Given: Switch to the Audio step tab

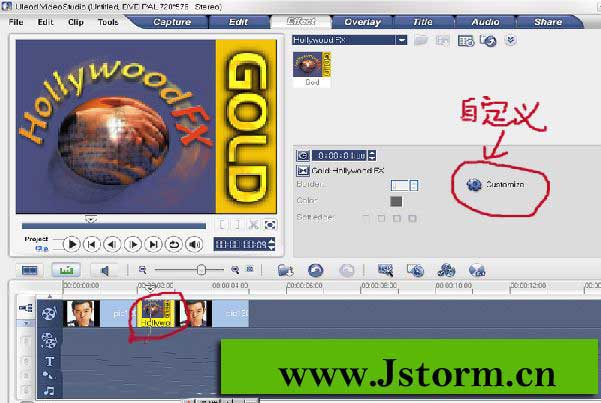Looking at the screenshot, I should pos(485,22).
